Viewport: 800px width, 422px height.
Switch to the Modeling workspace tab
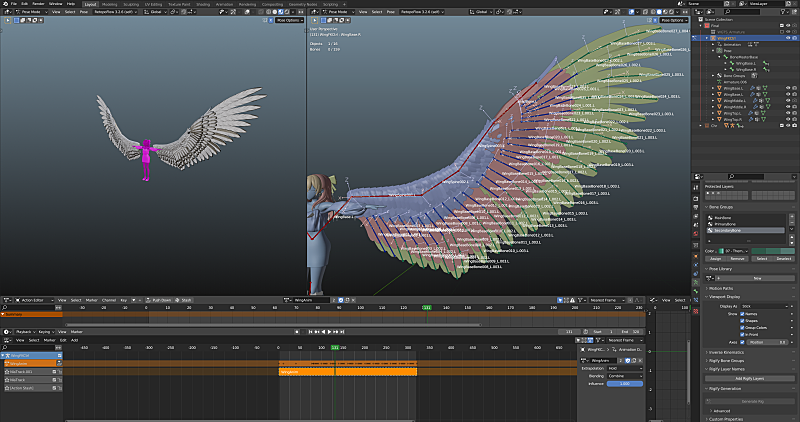110,4
